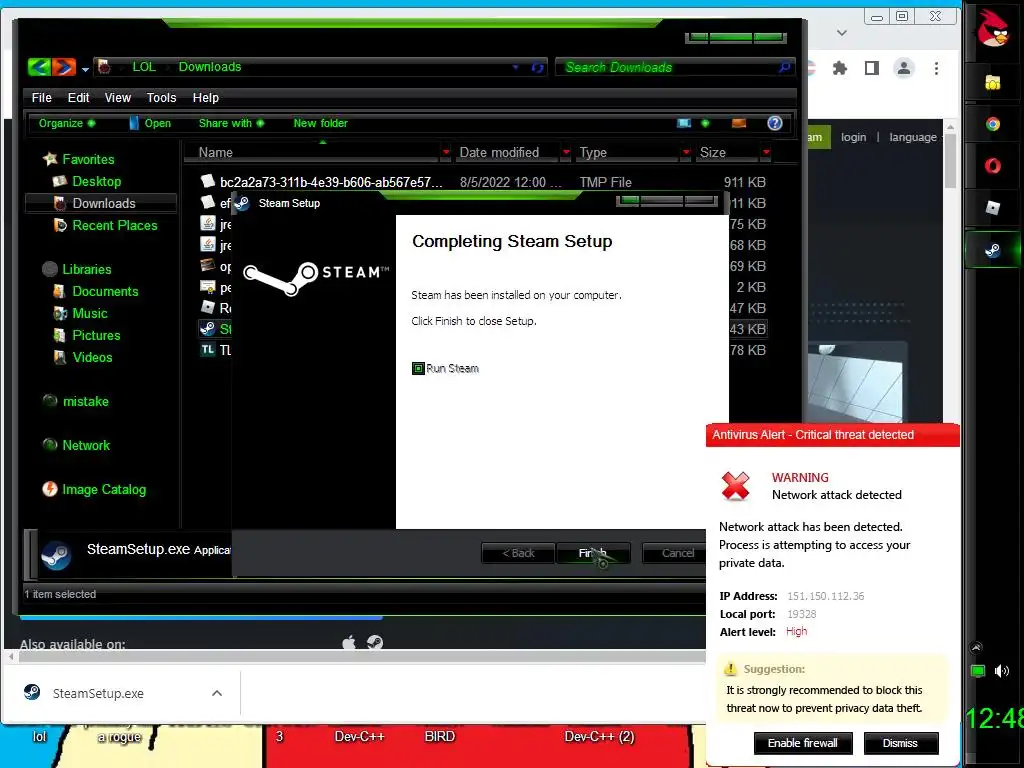Open Downloads in the navigation pane
The image size is (1024, 768).
(x=103, y=203)
